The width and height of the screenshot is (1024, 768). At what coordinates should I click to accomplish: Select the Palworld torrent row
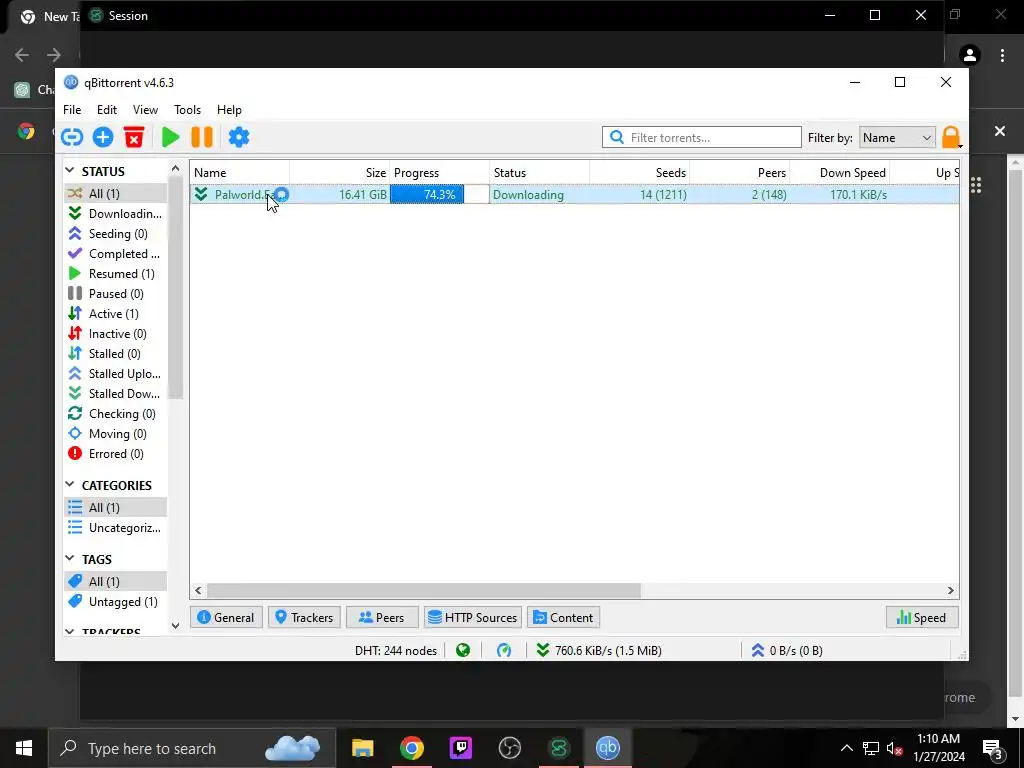point(575,195)
